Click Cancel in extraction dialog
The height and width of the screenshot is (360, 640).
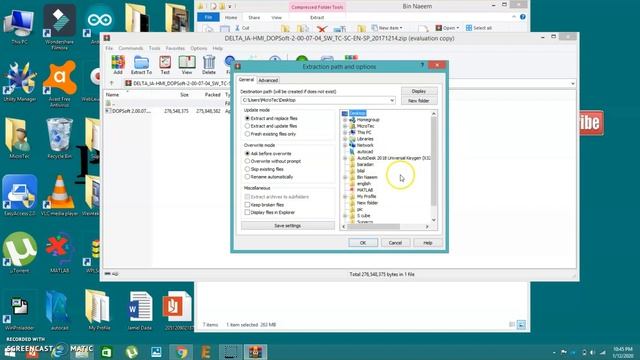click(395, 242)
